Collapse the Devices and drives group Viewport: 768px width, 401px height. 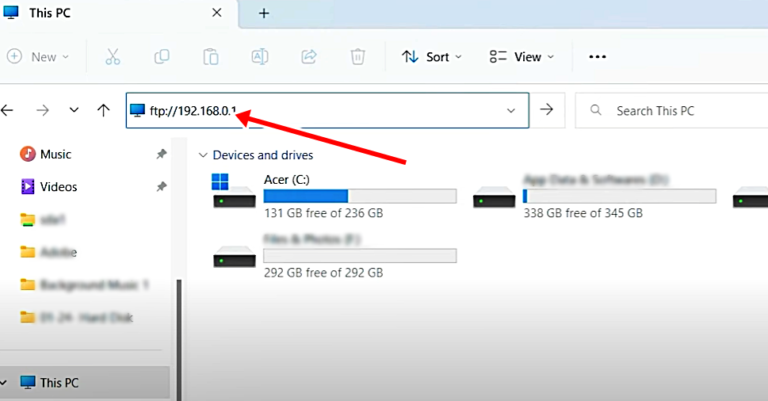[x=203, y=155]
